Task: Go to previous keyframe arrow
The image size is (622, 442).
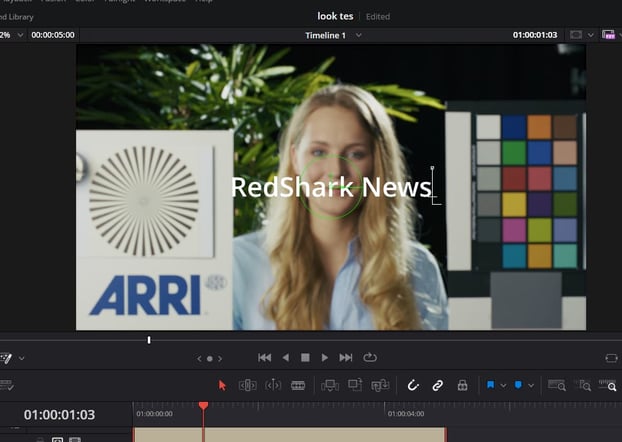Action: 199,359
